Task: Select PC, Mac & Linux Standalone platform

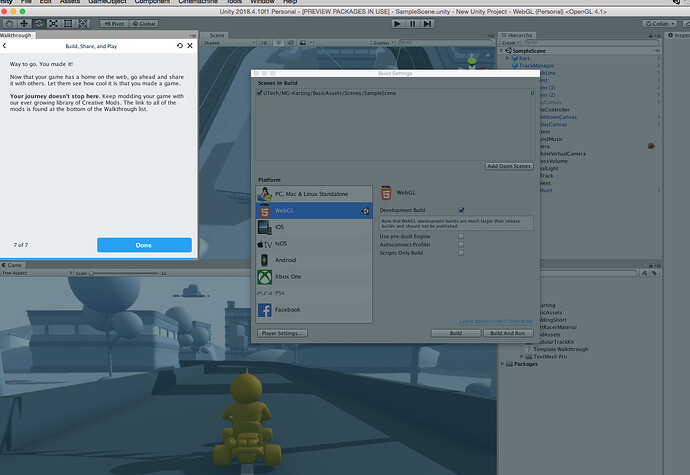Action: tap(314, 194)
